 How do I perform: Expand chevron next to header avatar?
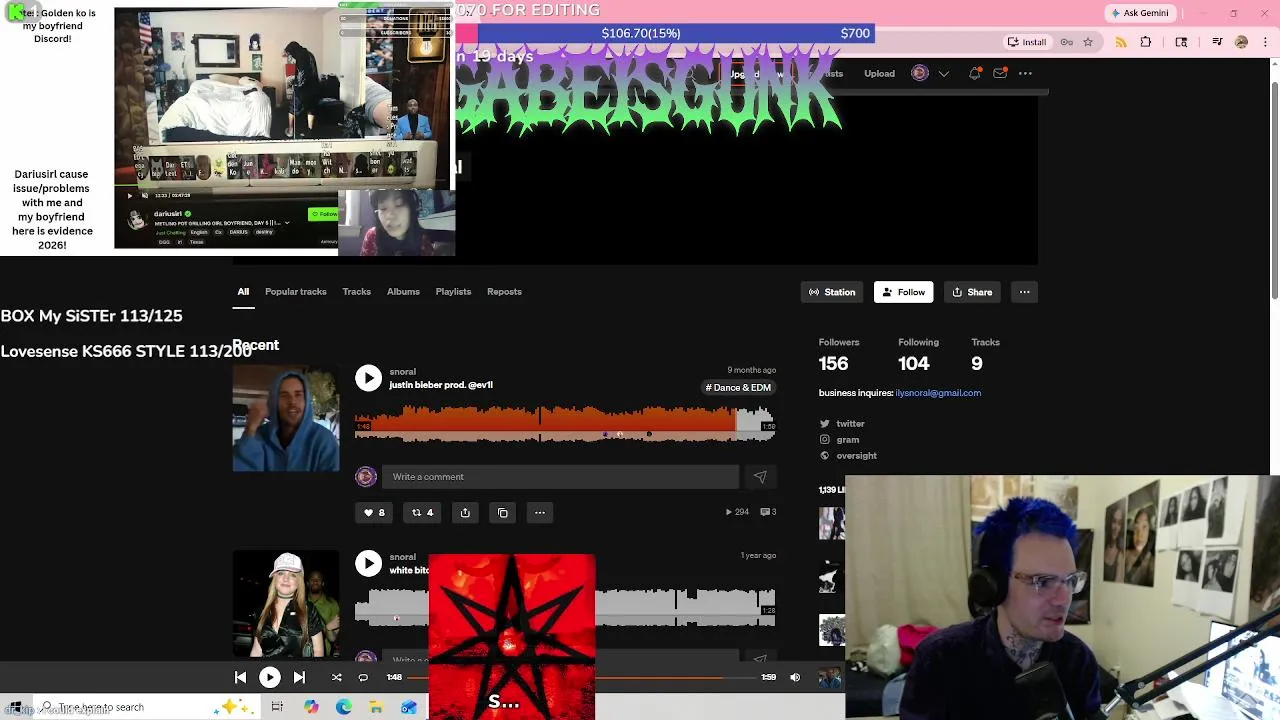tap(943, 74)
